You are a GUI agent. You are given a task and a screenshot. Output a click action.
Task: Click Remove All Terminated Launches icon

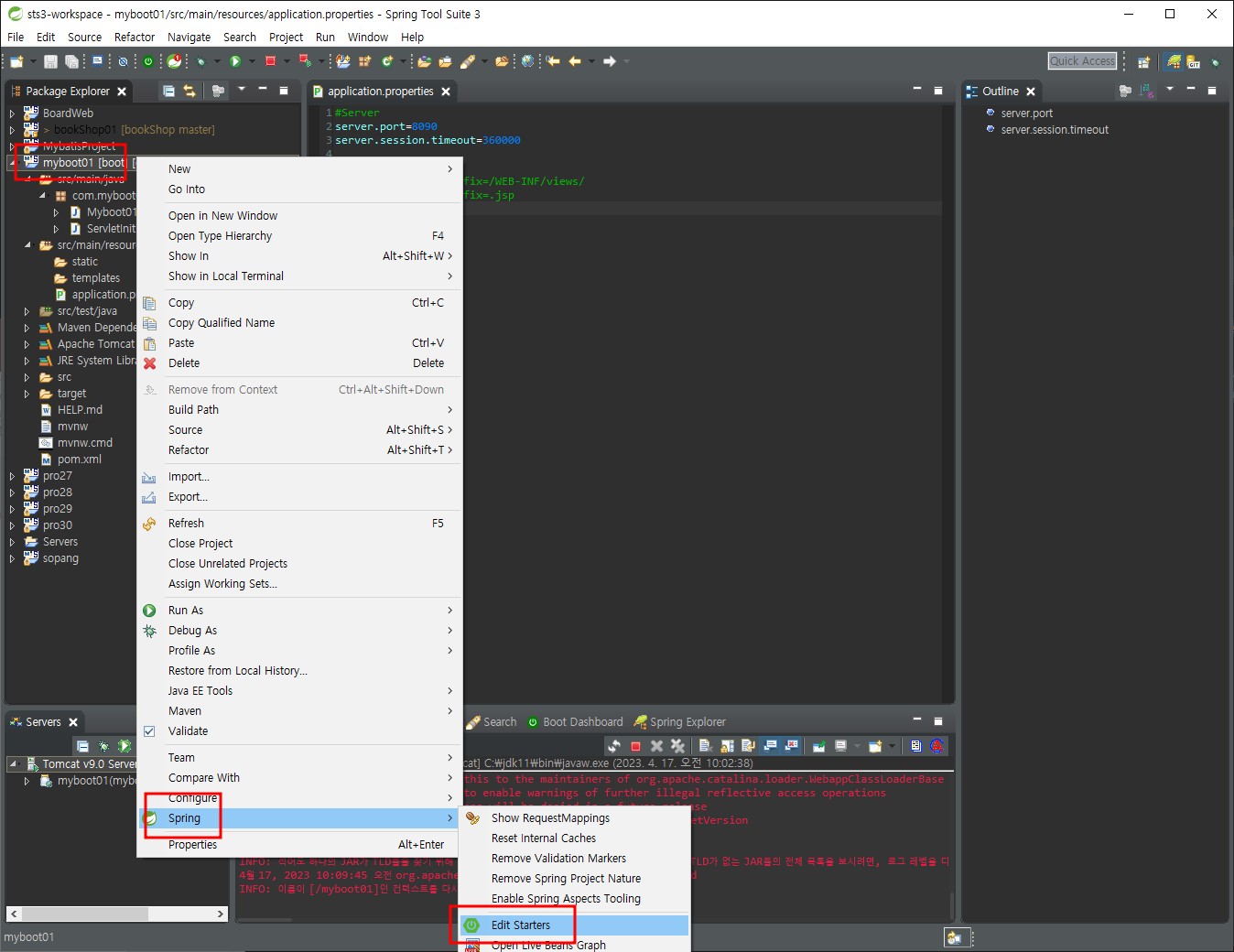(677, 746)
